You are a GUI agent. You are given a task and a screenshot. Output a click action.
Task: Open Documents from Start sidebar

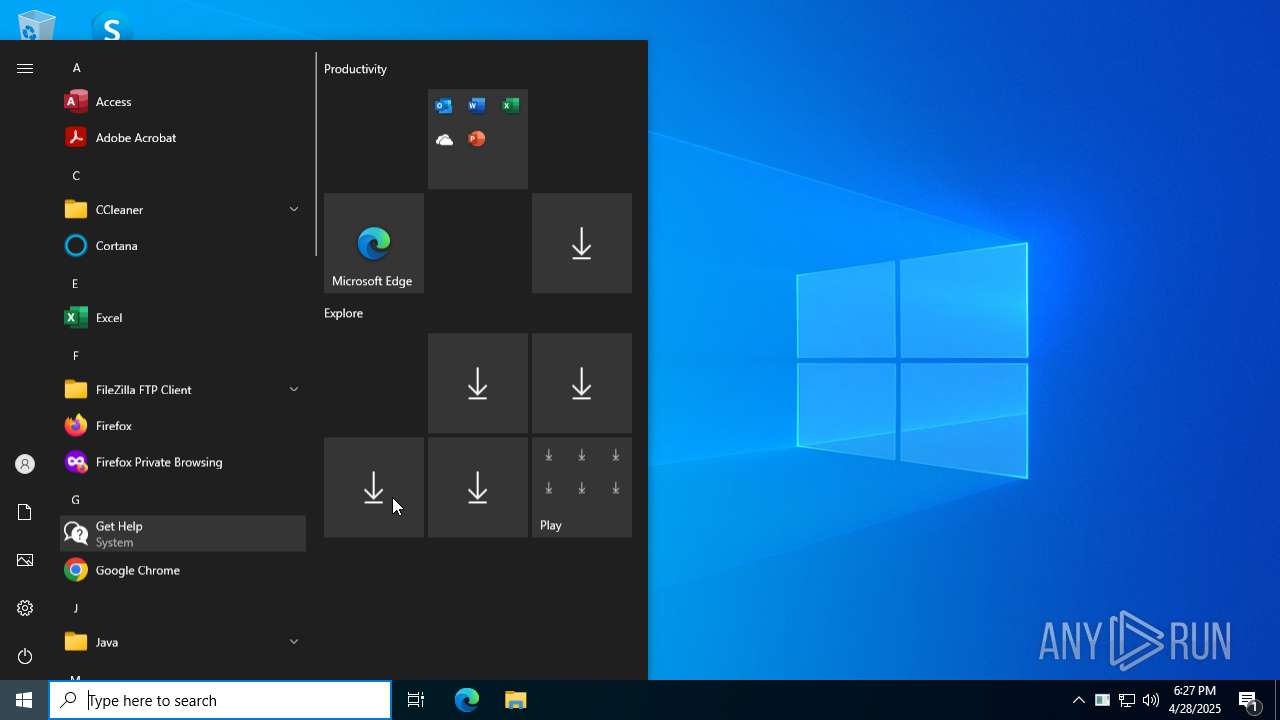point(25,512)
